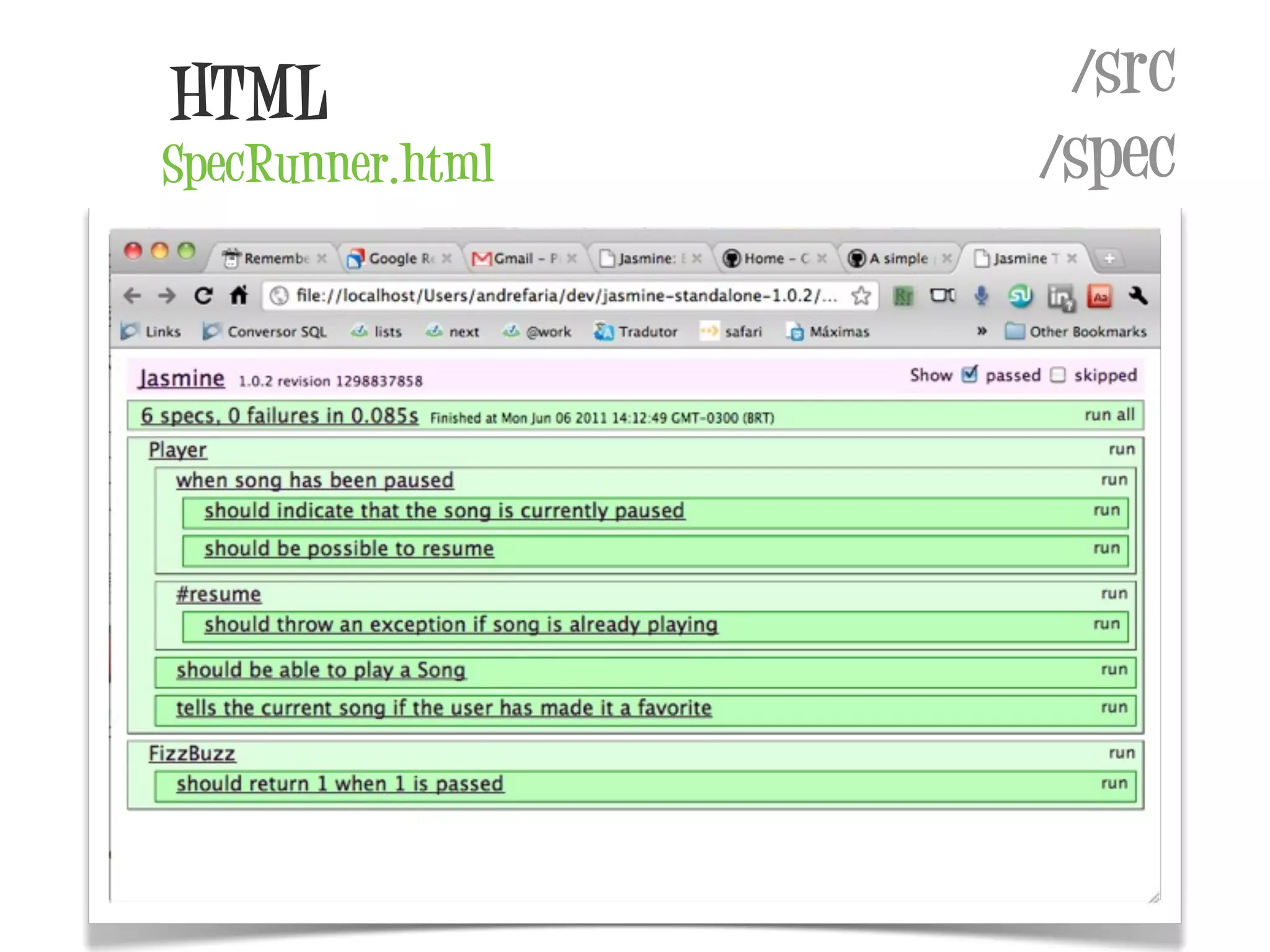
Task: Uncheck the Show passed checkbox
Action: (x=969, y=374)
